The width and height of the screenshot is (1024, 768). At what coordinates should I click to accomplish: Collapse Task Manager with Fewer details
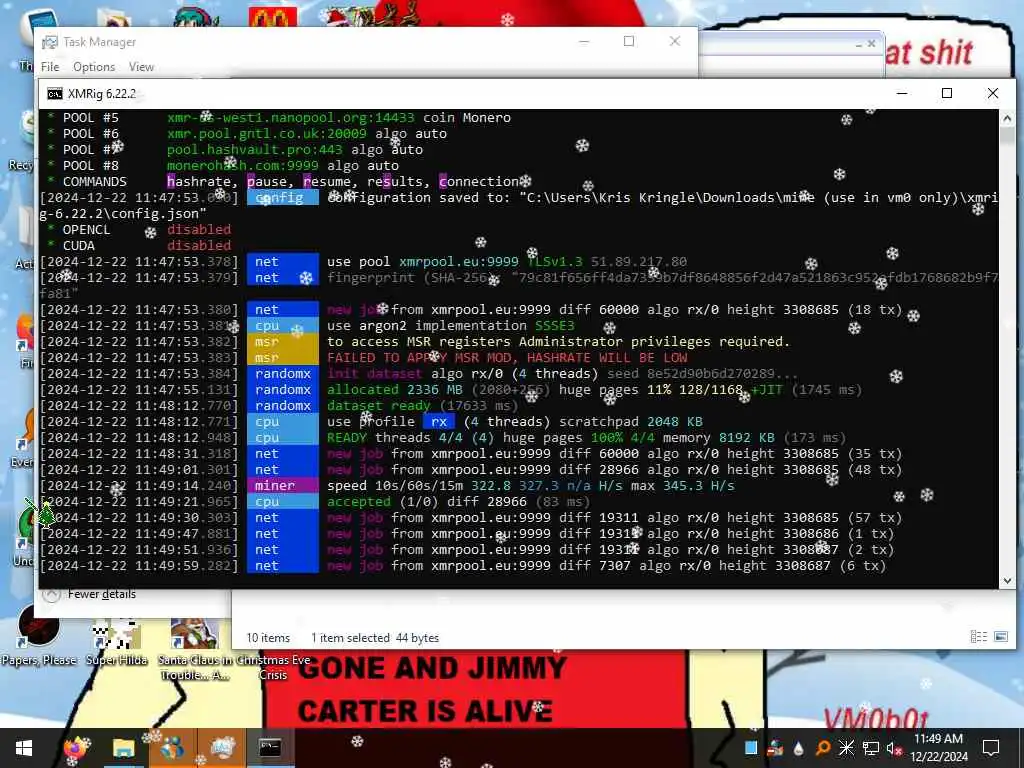coord(90,594)
